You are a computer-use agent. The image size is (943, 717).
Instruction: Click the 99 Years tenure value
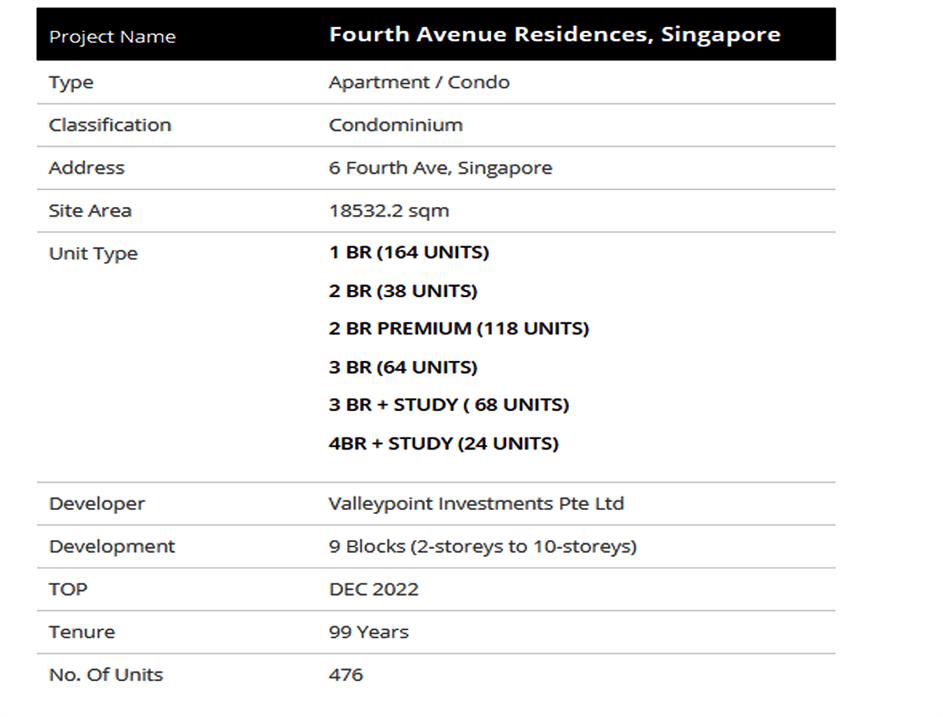(368, 632)
